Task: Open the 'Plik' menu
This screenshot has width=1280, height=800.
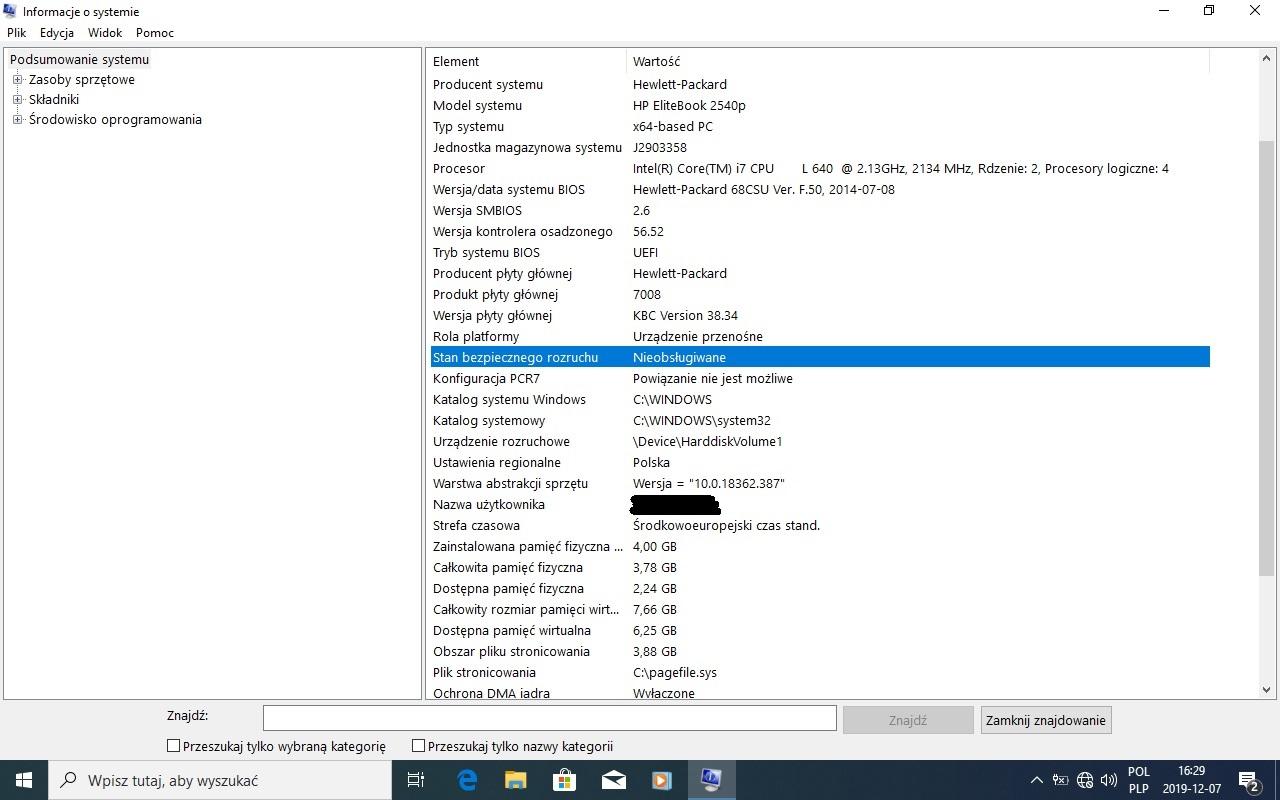Action: (x=17, y=33)
